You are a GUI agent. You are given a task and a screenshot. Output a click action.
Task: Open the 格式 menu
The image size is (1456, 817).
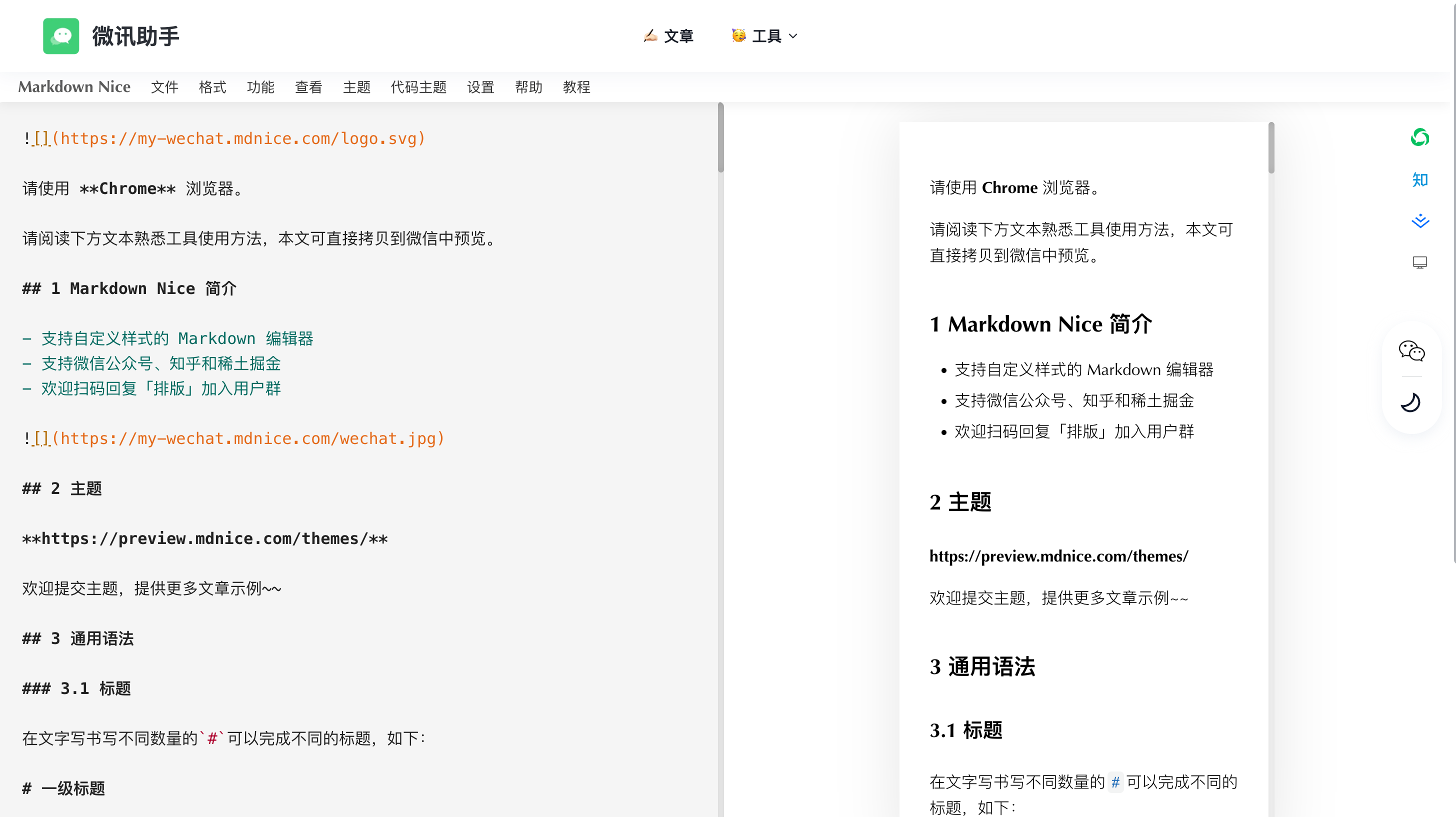212,87
